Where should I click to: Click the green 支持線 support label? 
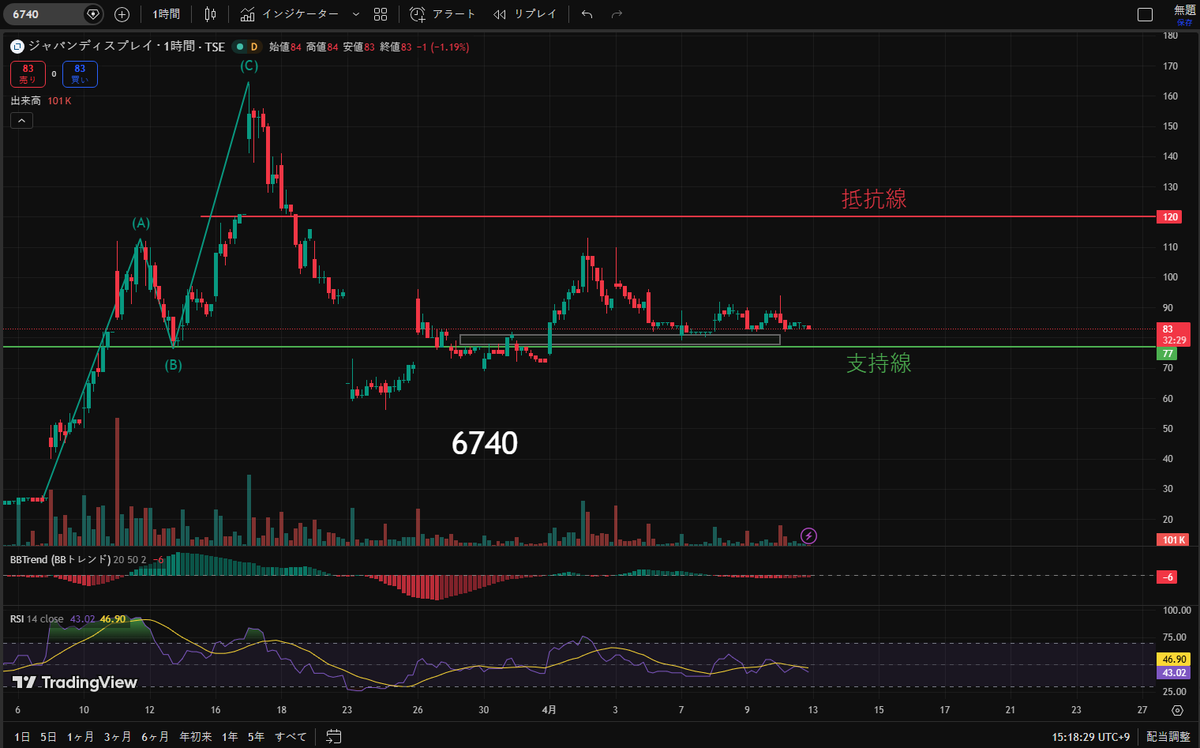pyautogui.click(x=879, y=364)
